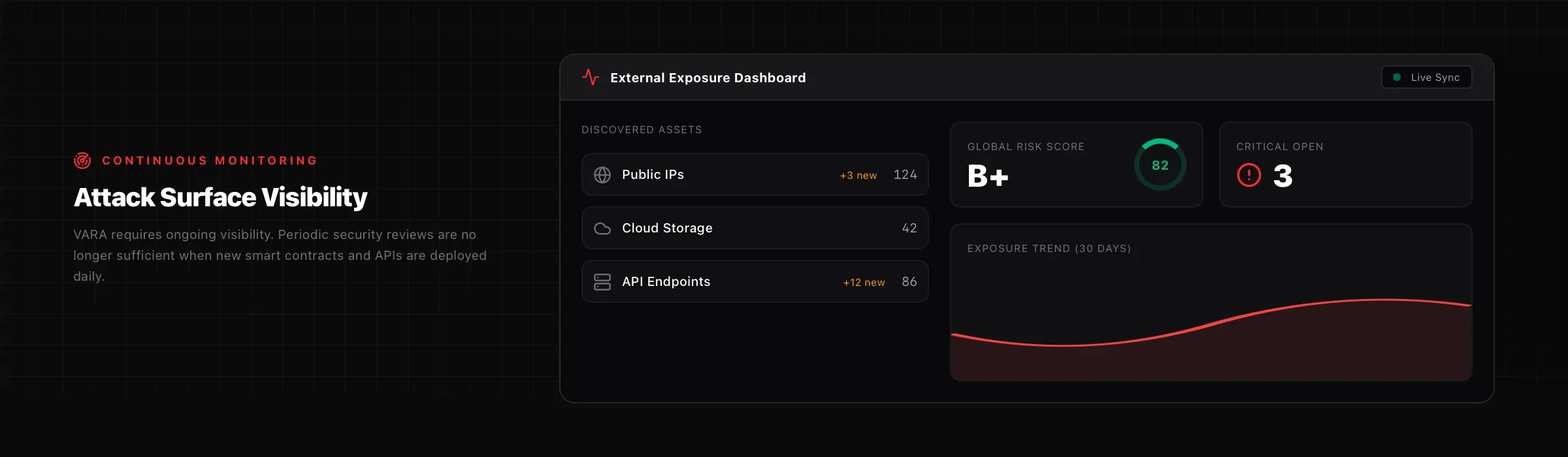The height and width of the screenshot is (457, 1568).
Task: Click the 'CONTINUOUS MONITORING' label
Action: tap(210, 161)
